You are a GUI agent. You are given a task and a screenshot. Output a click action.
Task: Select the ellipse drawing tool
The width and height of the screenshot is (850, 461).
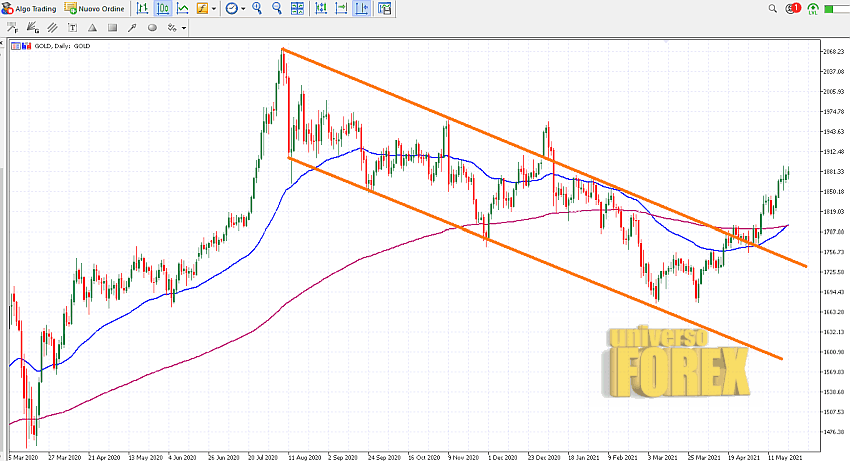[152, 28]
